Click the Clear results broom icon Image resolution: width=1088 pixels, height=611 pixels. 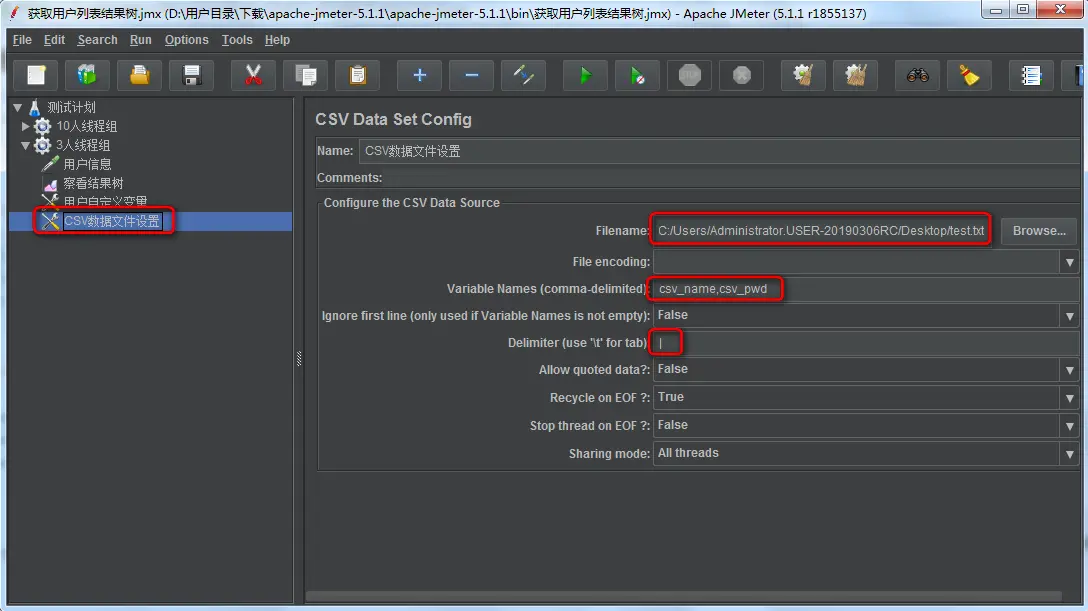point(804,75)
